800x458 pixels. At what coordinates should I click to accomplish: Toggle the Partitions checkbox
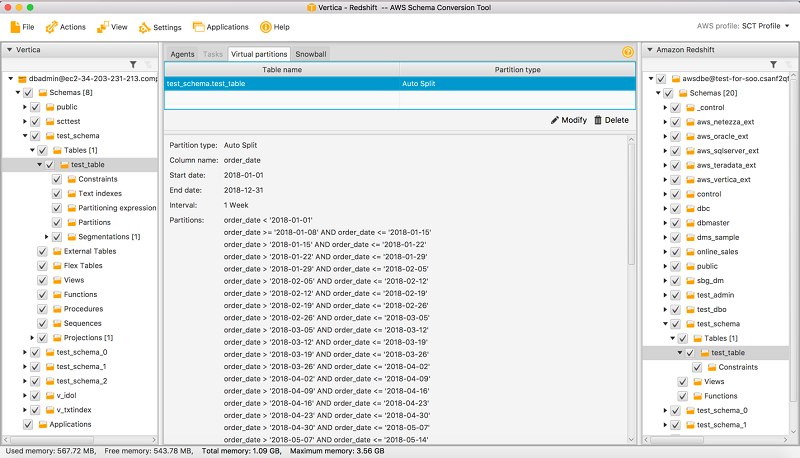pyautogui.click(x=57, y=222)
